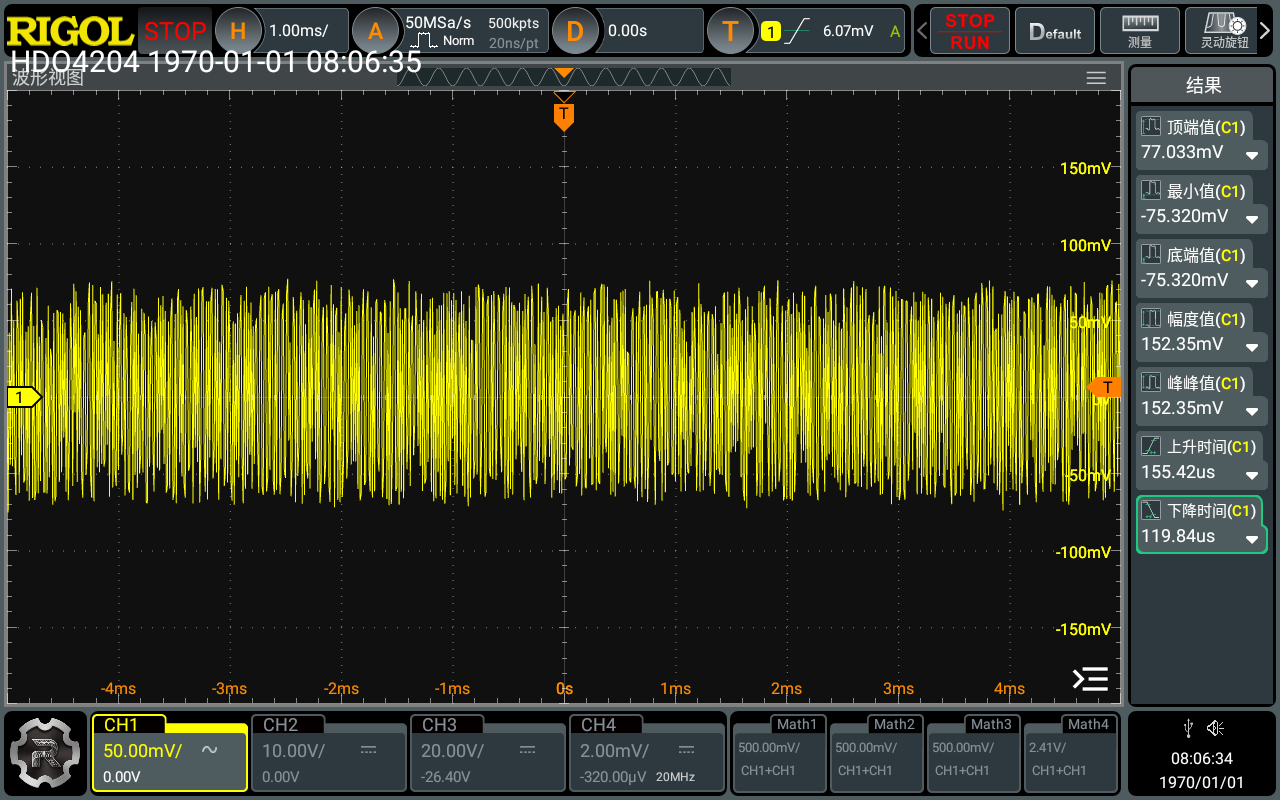Click the orange A acquisition icon
Screen dimensions: 1280x800
coord(375,31)
